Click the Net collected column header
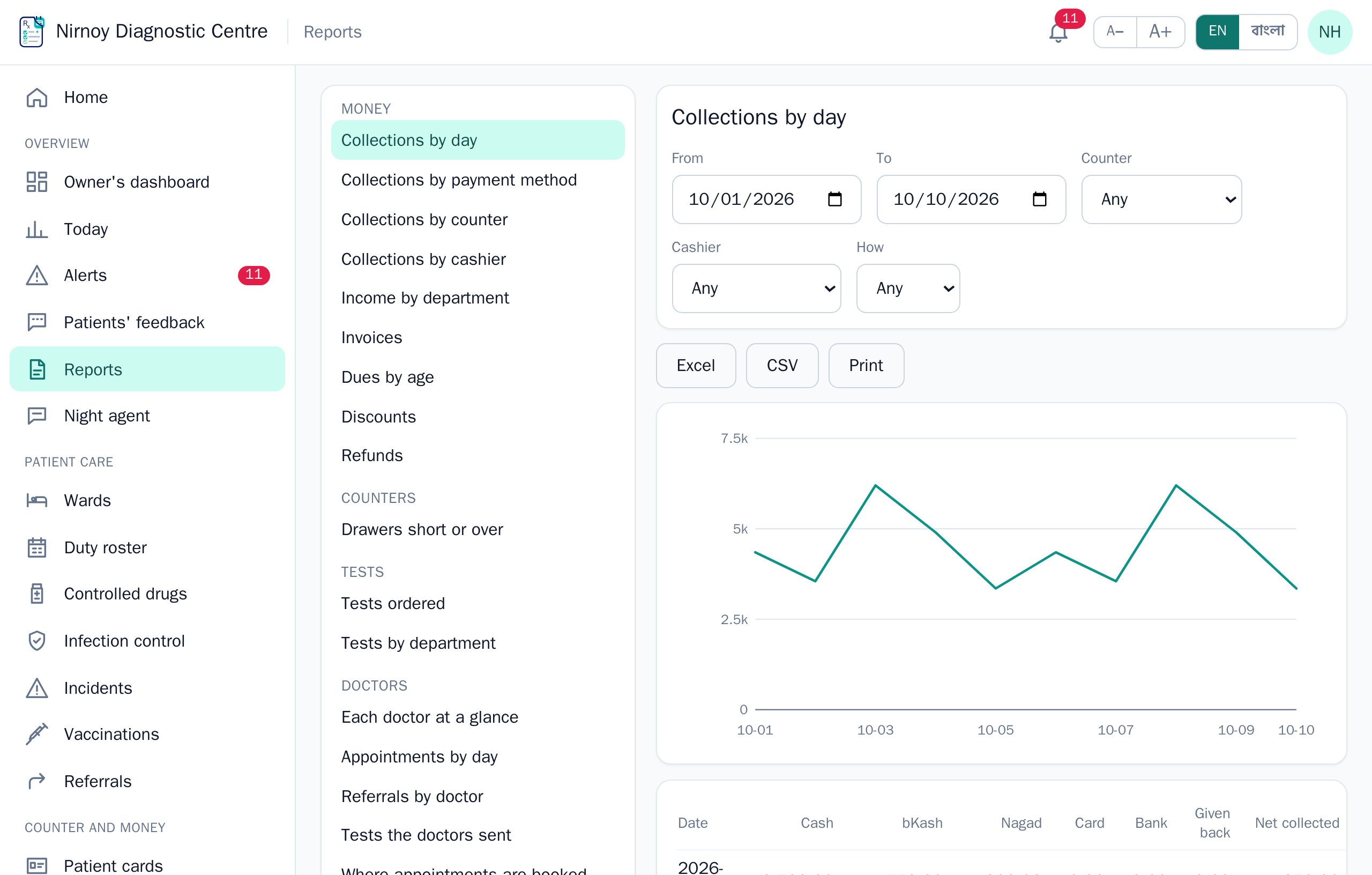 pyautogui.click(x=1296, y=822)
